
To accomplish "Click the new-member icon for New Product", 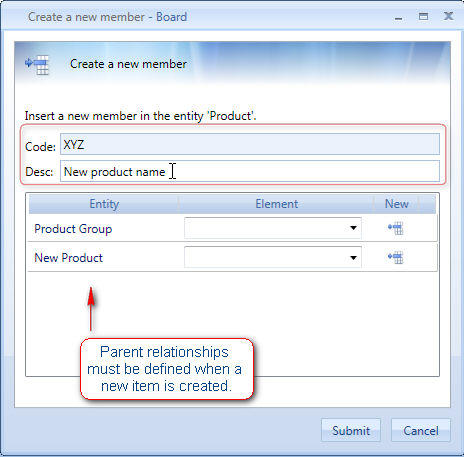I will click(x=396, y=257).
